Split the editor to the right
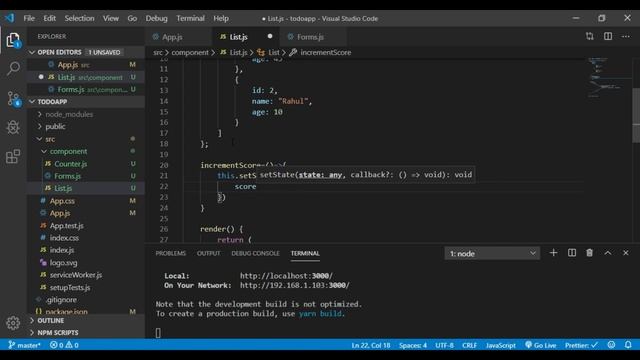Viewport: 640px width, 360px height. [x=608, y=36]
